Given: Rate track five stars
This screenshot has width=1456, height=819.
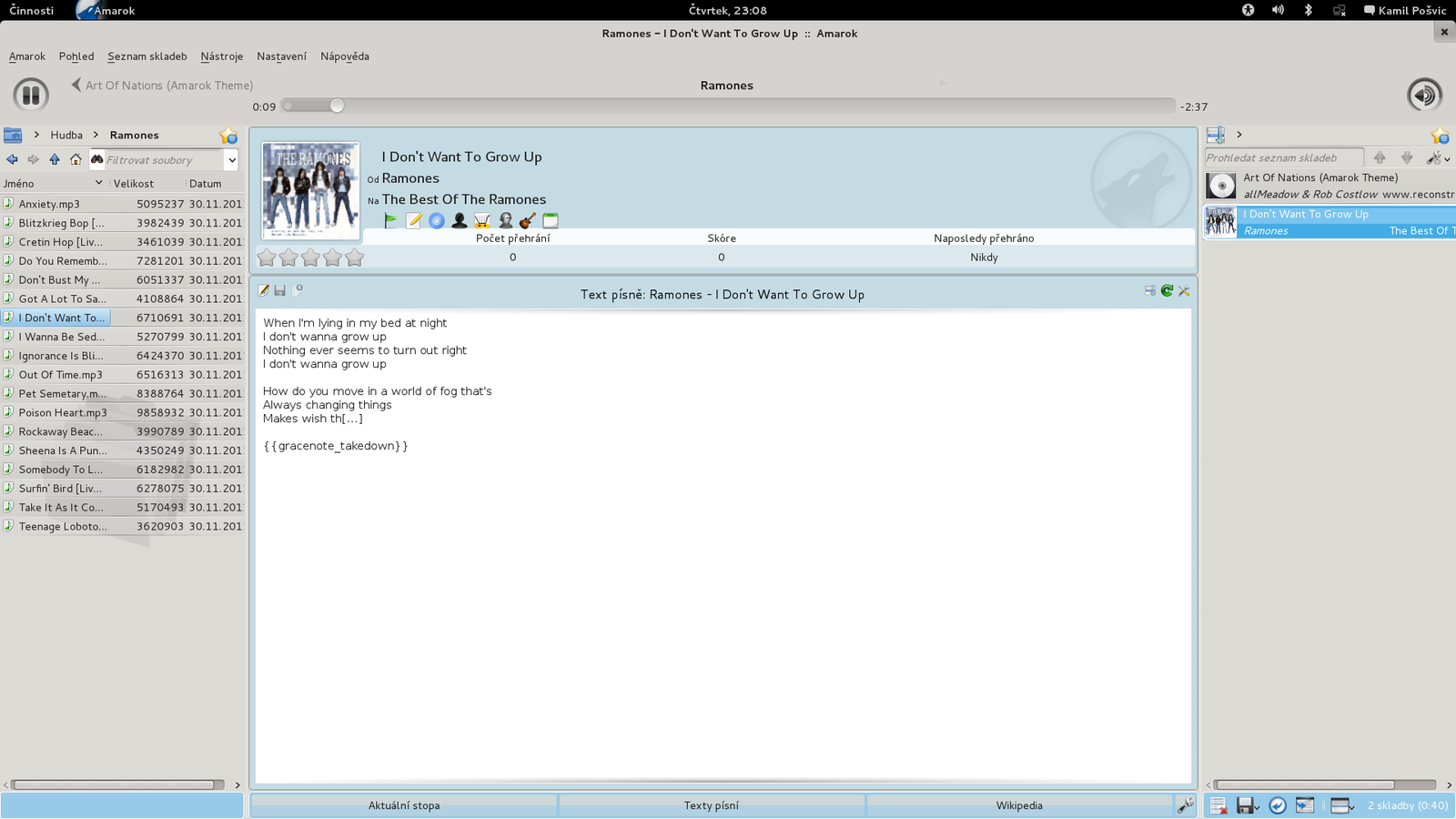Looking at the screenshot, I should (354, 258).
